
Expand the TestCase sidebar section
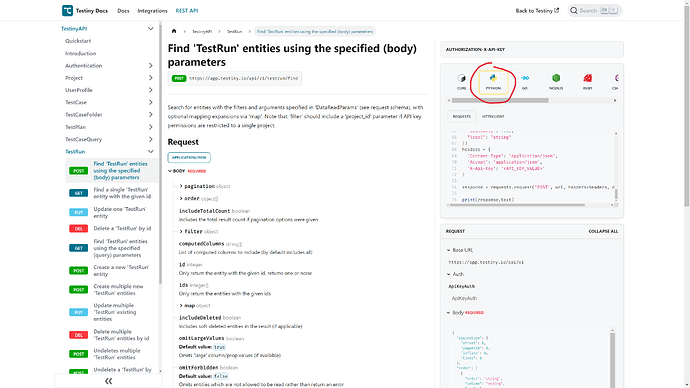150,102
